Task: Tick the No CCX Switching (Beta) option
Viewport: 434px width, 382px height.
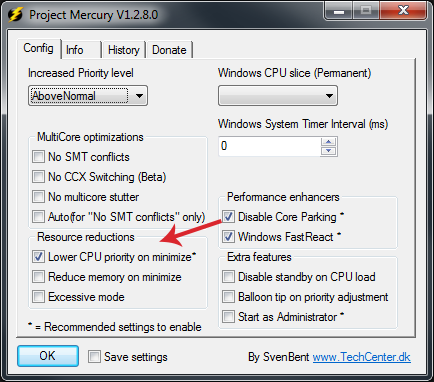Action: [x=38, y=177]
